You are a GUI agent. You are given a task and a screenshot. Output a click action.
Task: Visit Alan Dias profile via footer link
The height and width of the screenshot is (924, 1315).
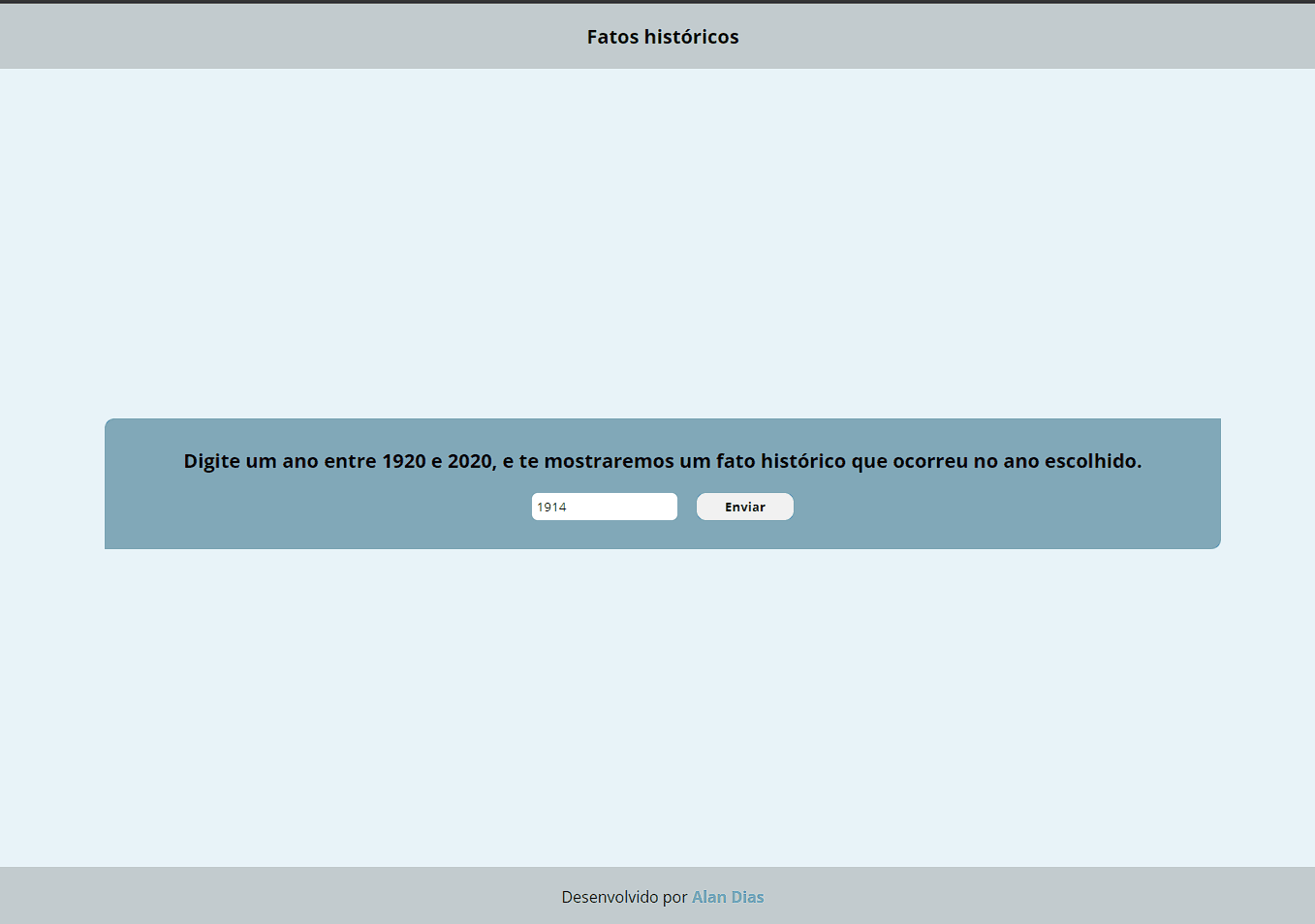[728, 896]
